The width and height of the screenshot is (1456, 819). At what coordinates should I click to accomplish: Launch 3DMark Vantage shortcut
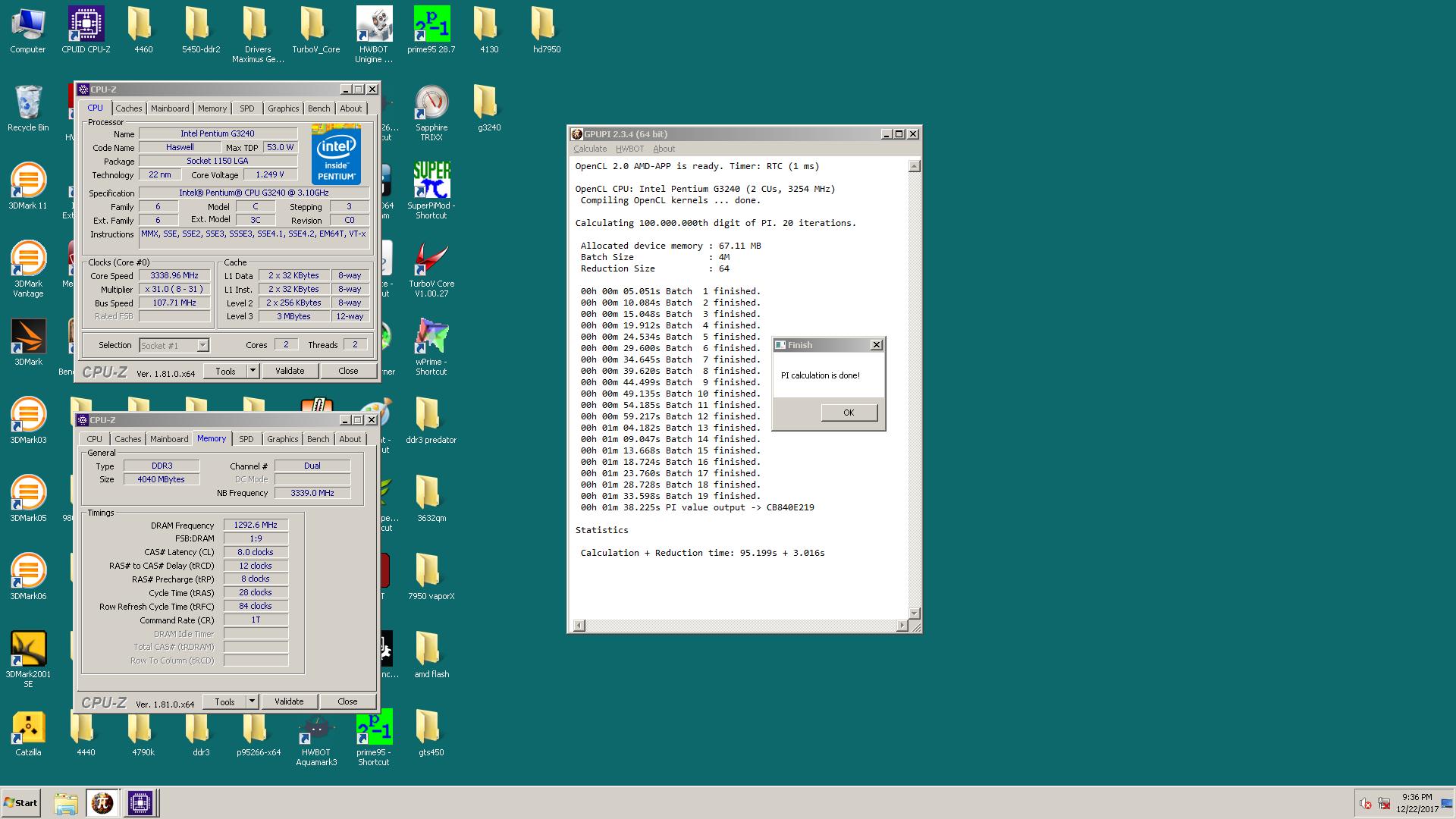coord(28,269)
